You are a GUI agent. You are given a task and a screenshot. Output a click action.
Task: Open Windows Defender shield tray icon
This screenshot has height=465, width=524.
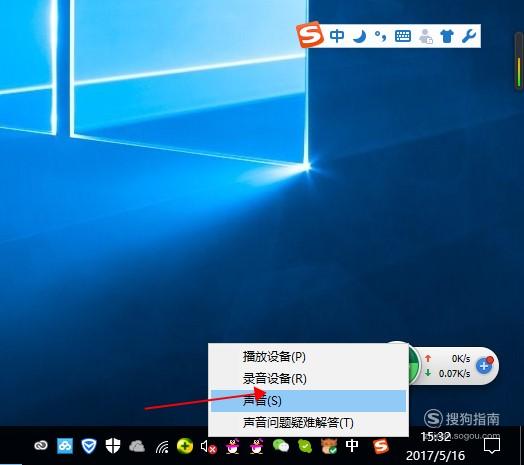[x=113, y=446]
